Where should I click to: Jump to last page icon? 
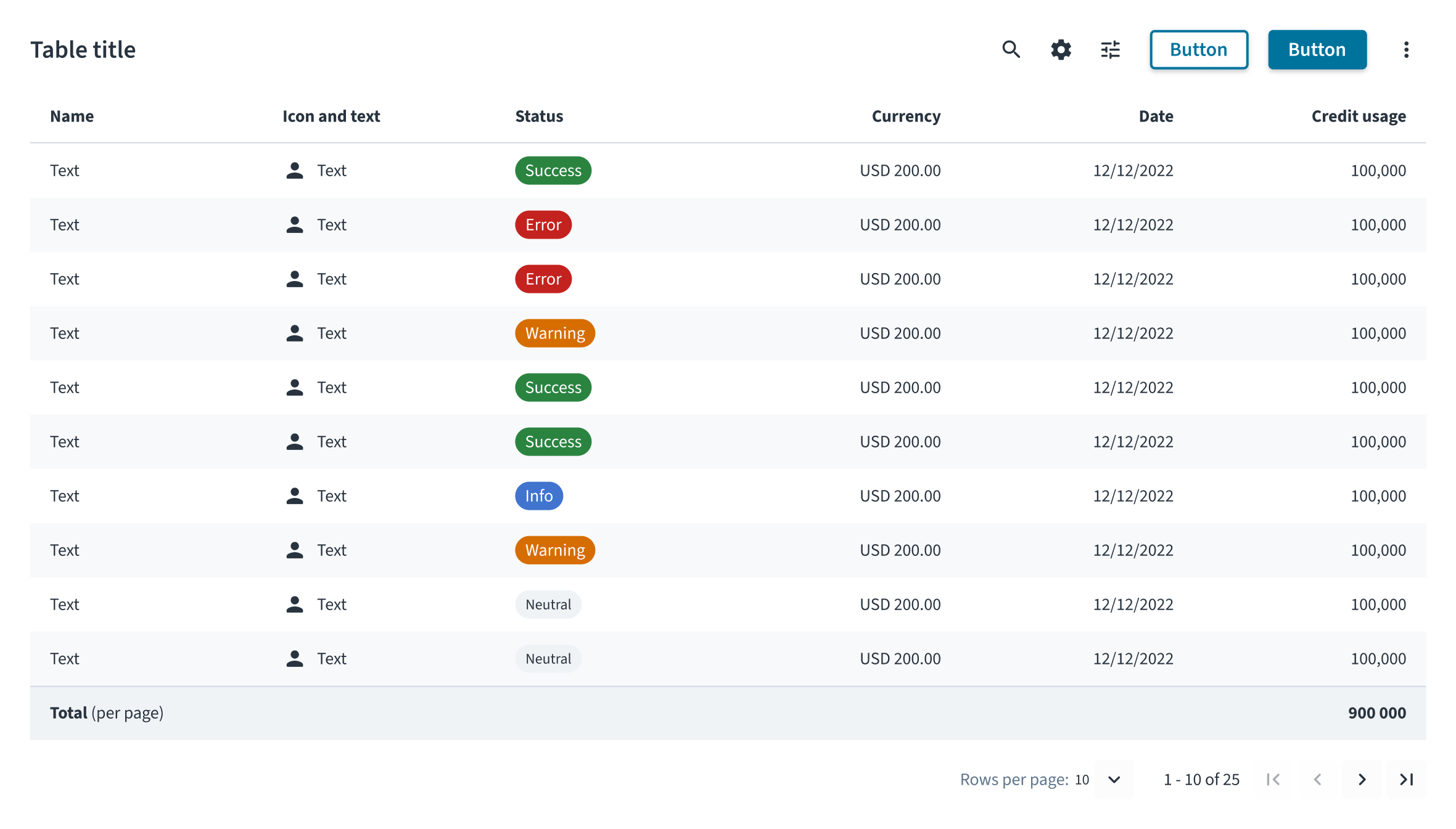click(1406, 780)
